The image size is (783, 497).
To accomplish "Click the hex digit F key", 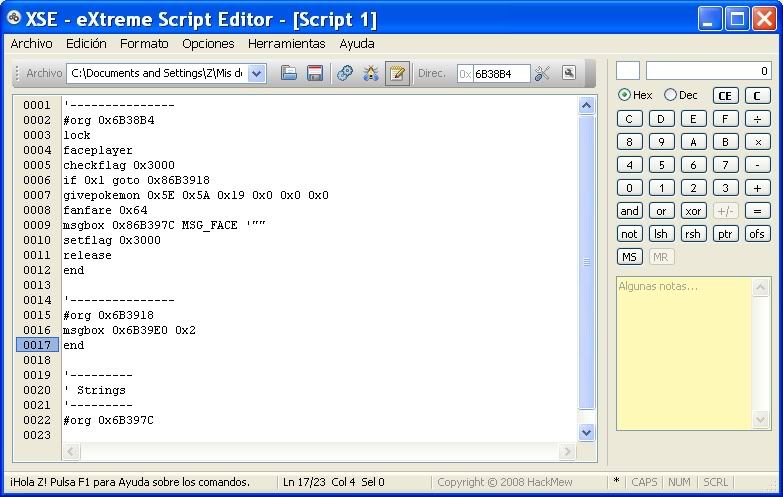I will (725, 119).
